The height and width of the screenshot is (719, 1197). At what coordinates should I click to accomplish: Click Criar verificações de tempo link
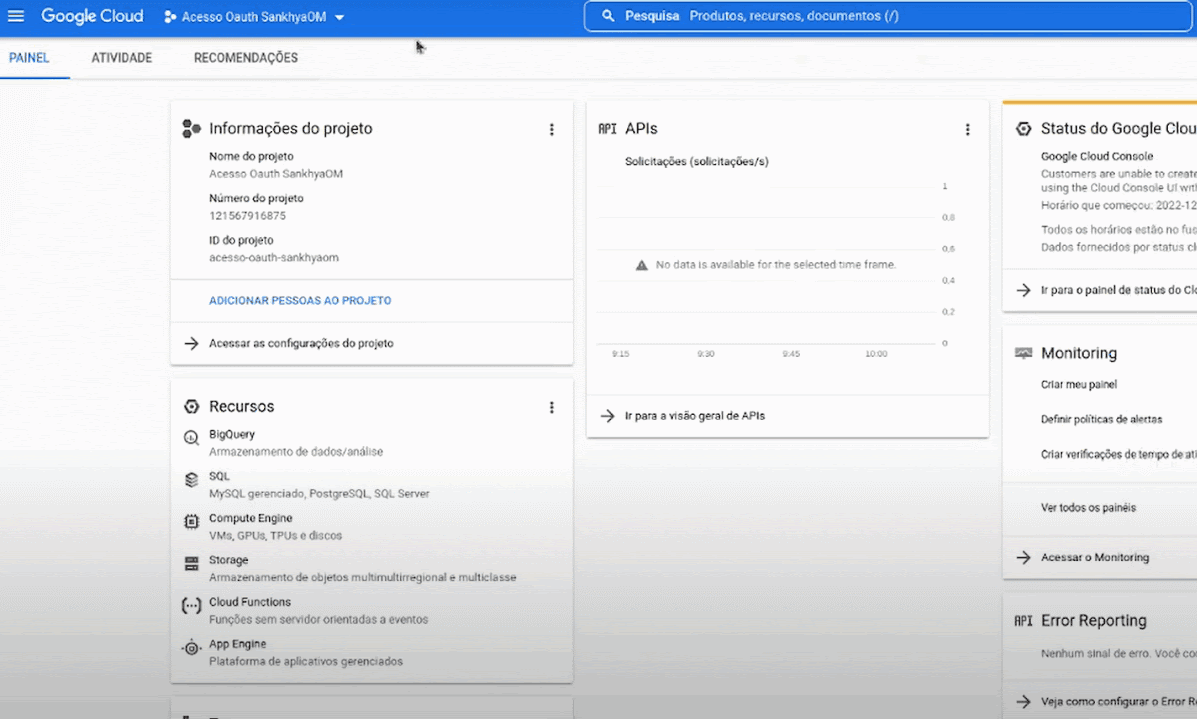pos(1118,454)
